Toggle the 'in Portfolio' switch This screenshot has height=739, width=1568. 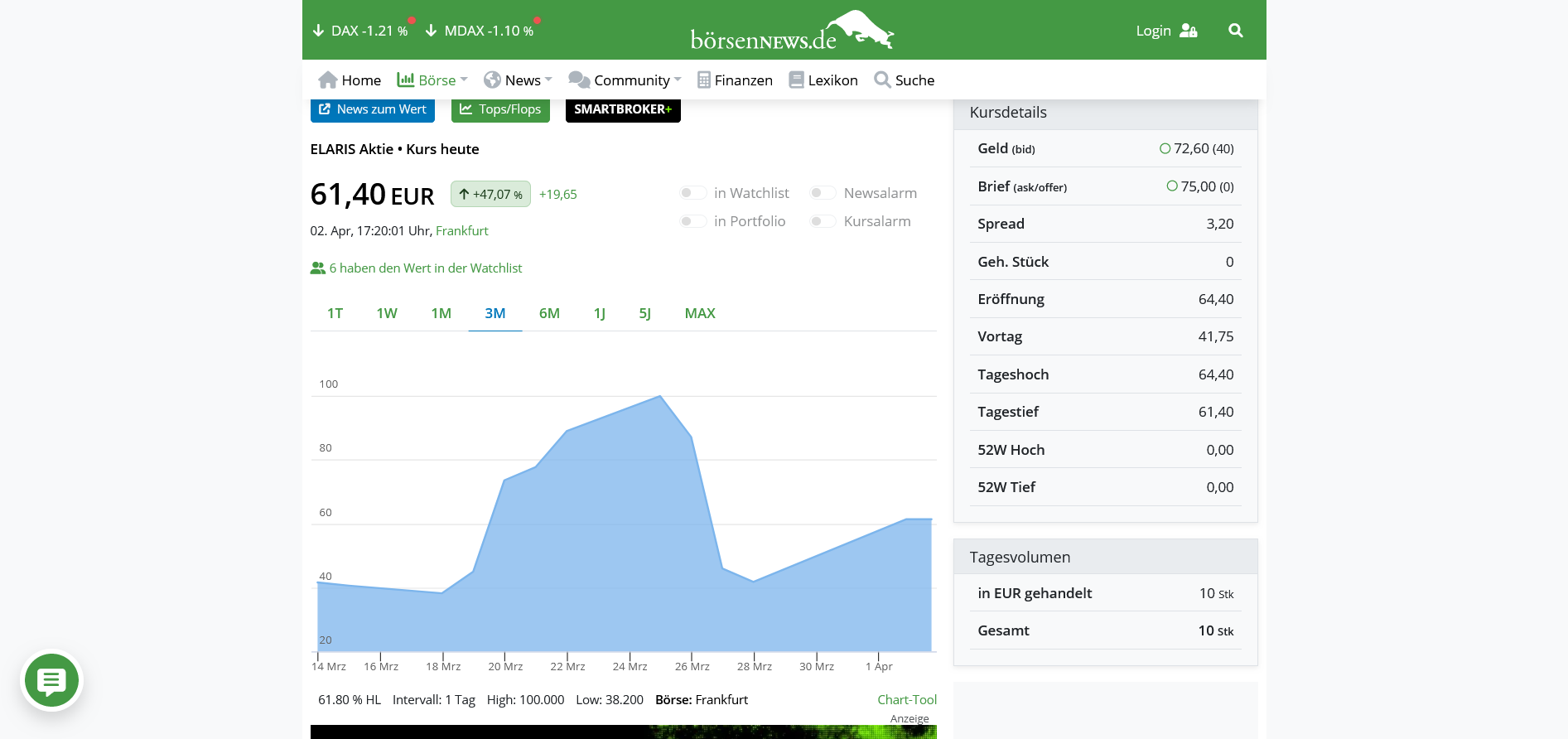692,221
